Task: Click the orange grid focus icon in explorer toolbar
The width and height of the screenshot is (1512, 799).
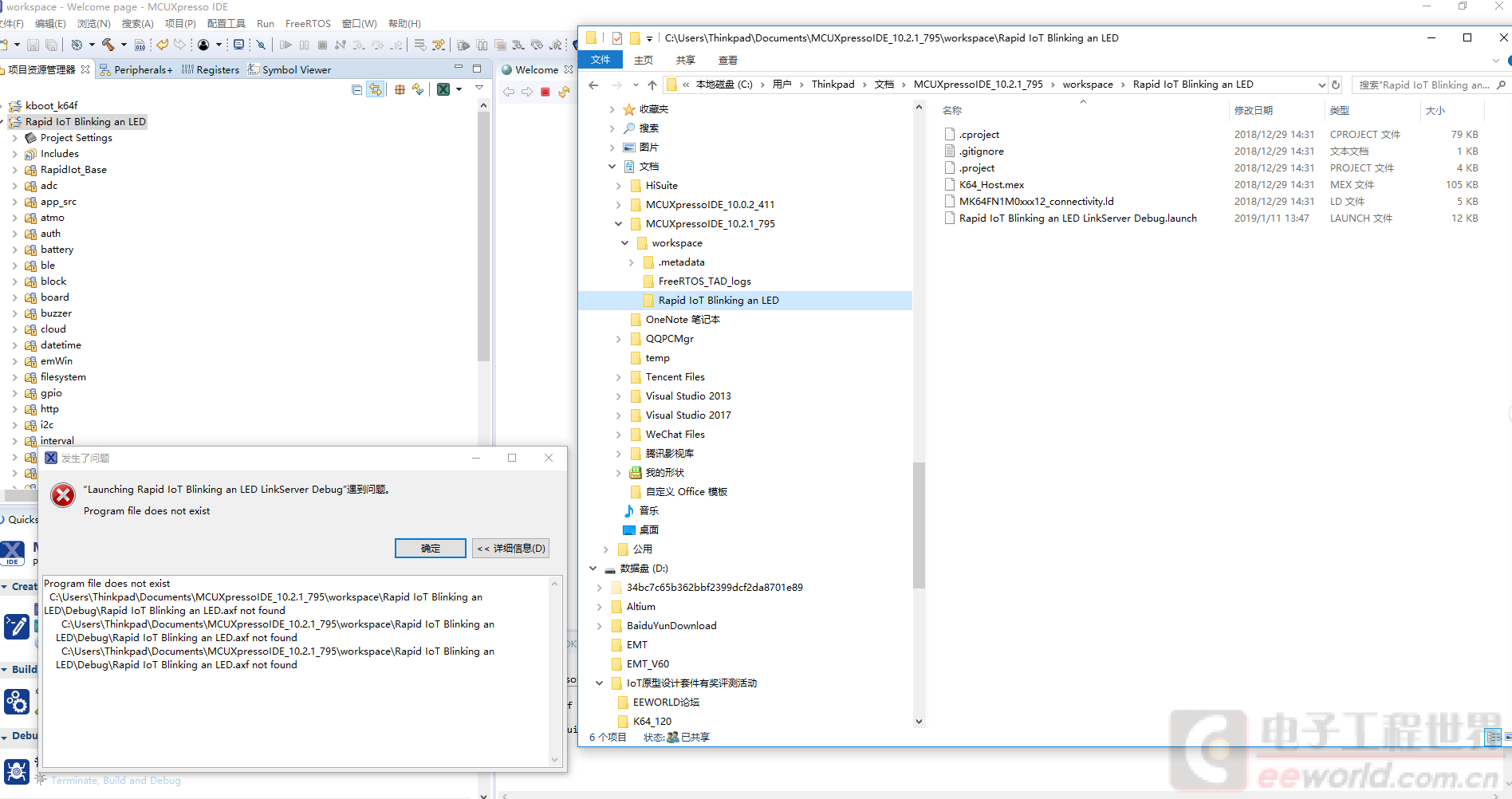Action: coord(400,90)
